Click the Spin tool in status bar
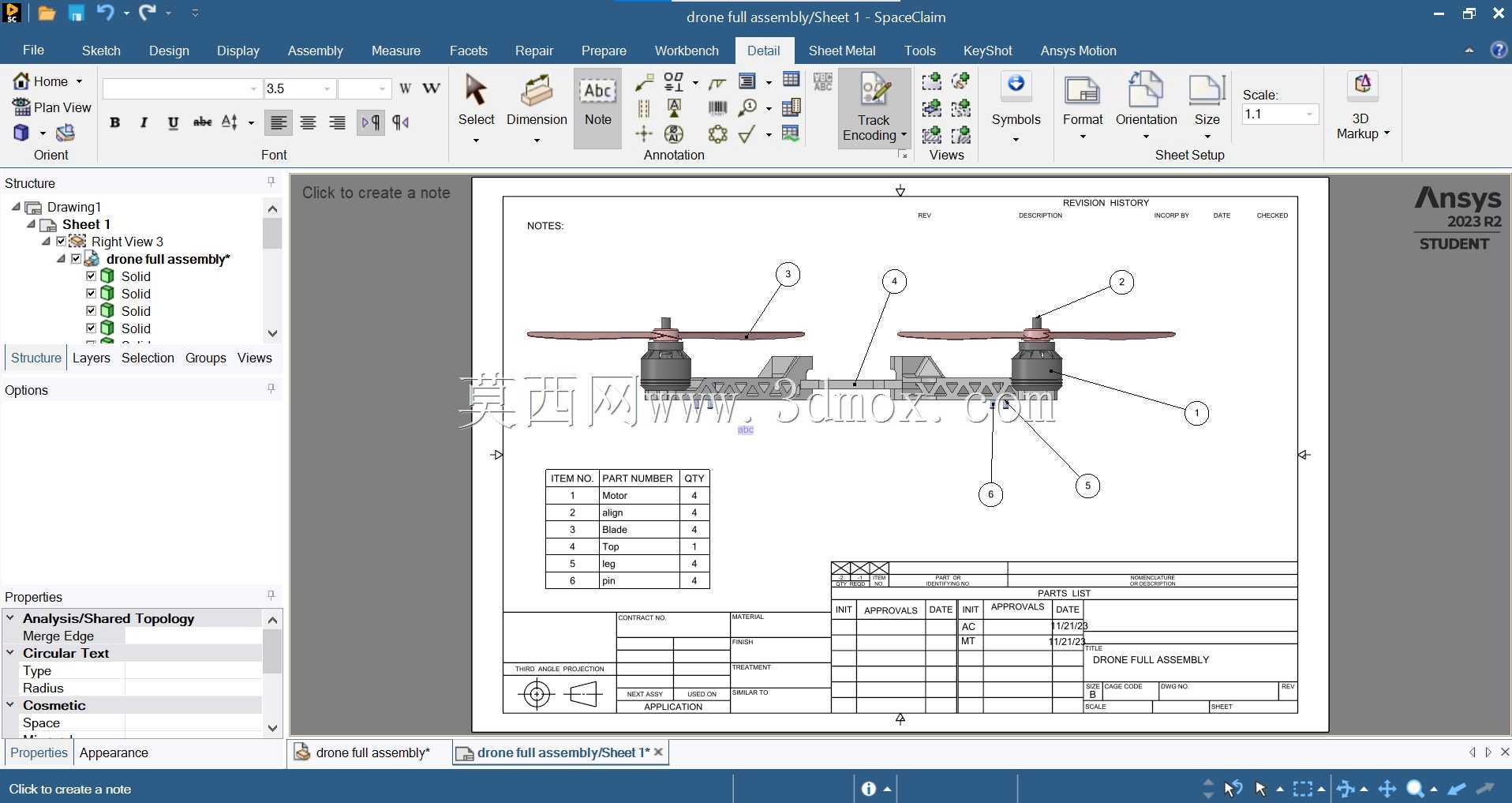Image resolution: width=1512 pixels, height=803 pixels. (1345, 788)
